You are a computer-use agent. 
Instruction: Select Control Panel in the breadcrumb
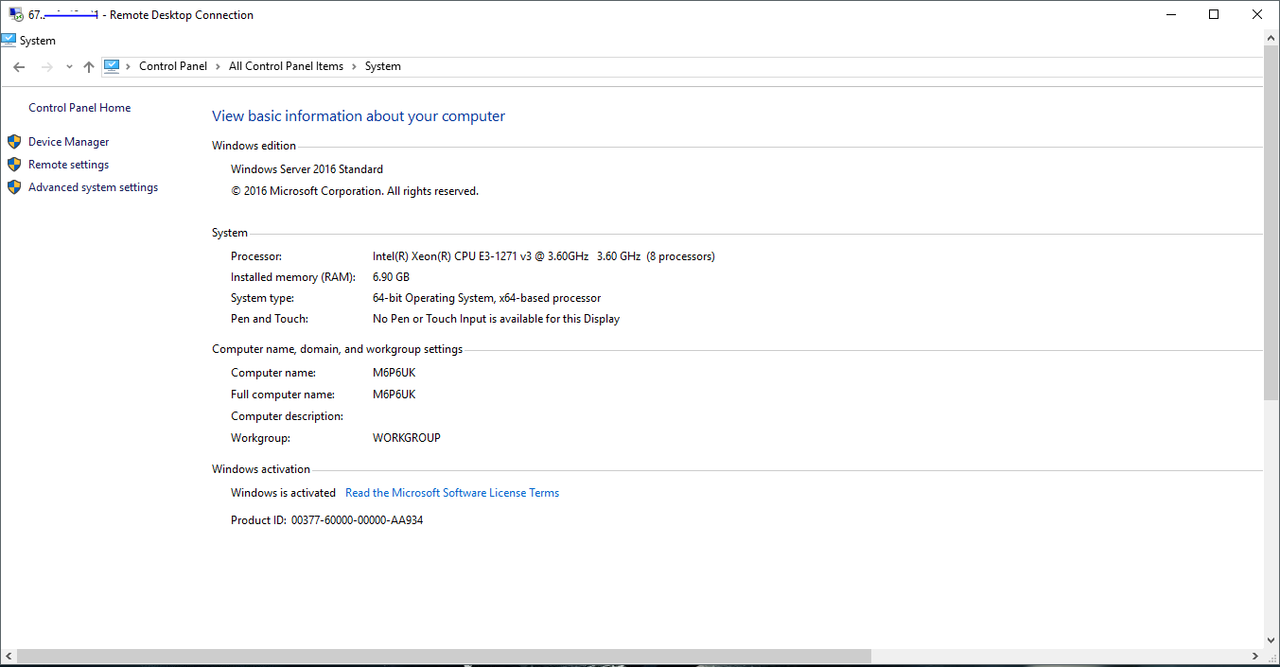tap(173, 66)
